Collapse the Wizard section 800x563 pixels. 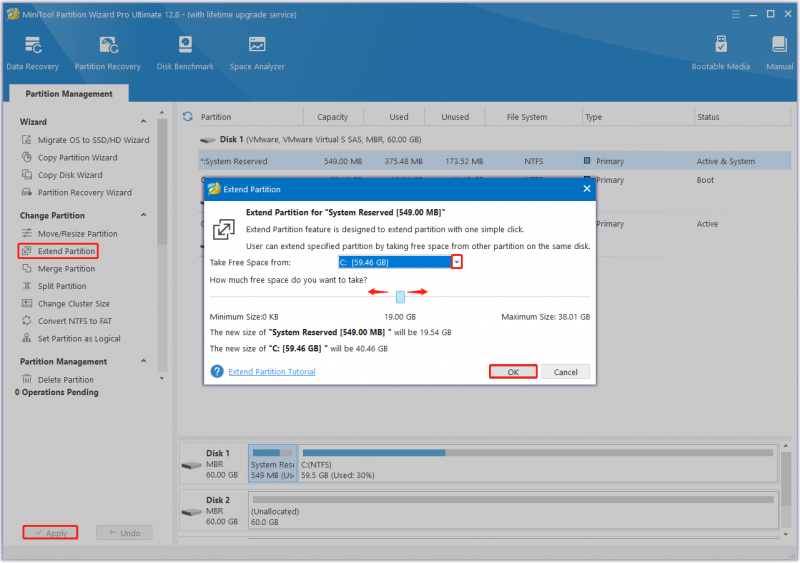tap(143, 121)
